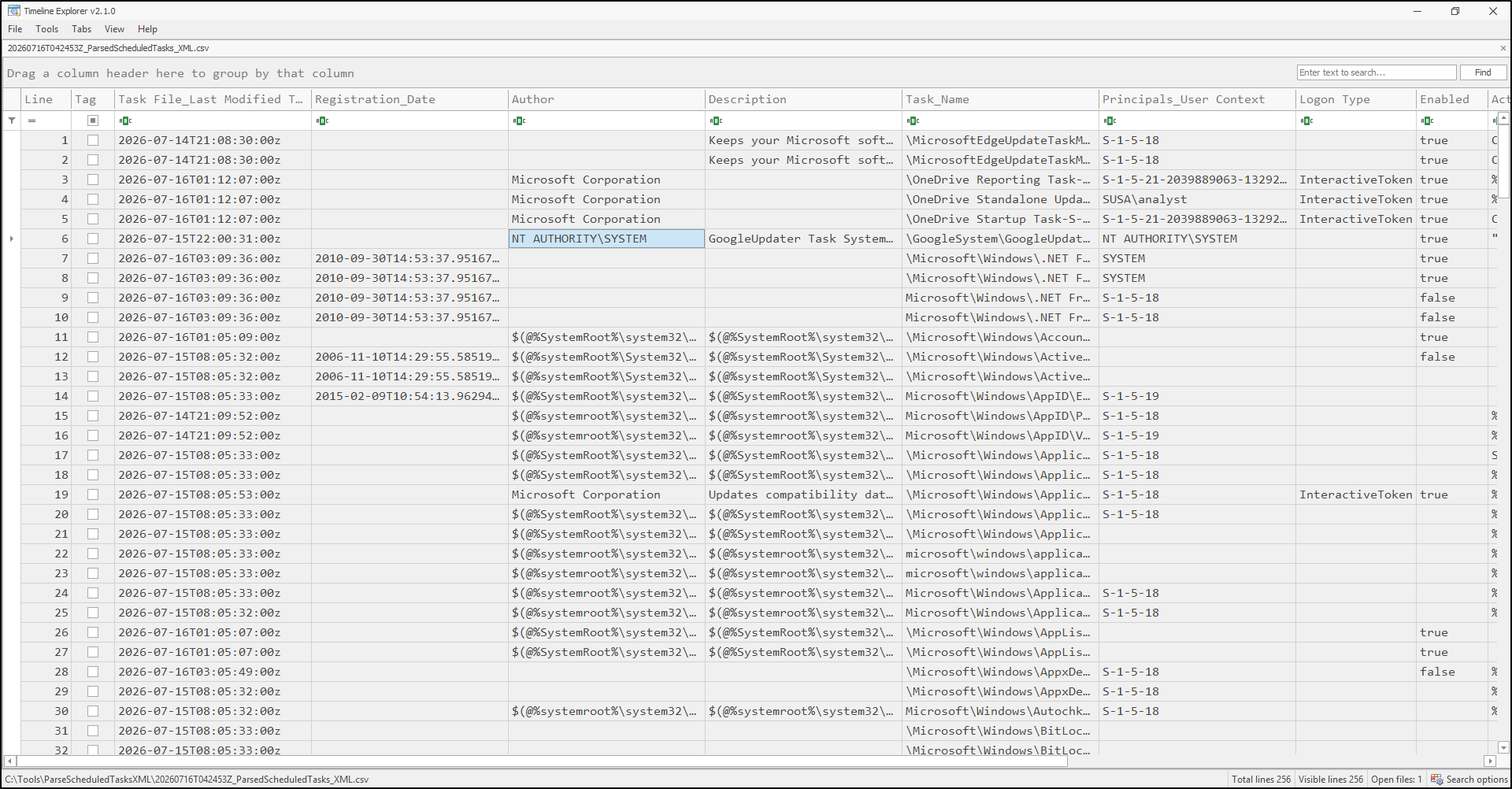1512x789 pixels.
Task: Sort by Task File_Last Modified column header
Action: pyautogui.click(x=213, y=99)
